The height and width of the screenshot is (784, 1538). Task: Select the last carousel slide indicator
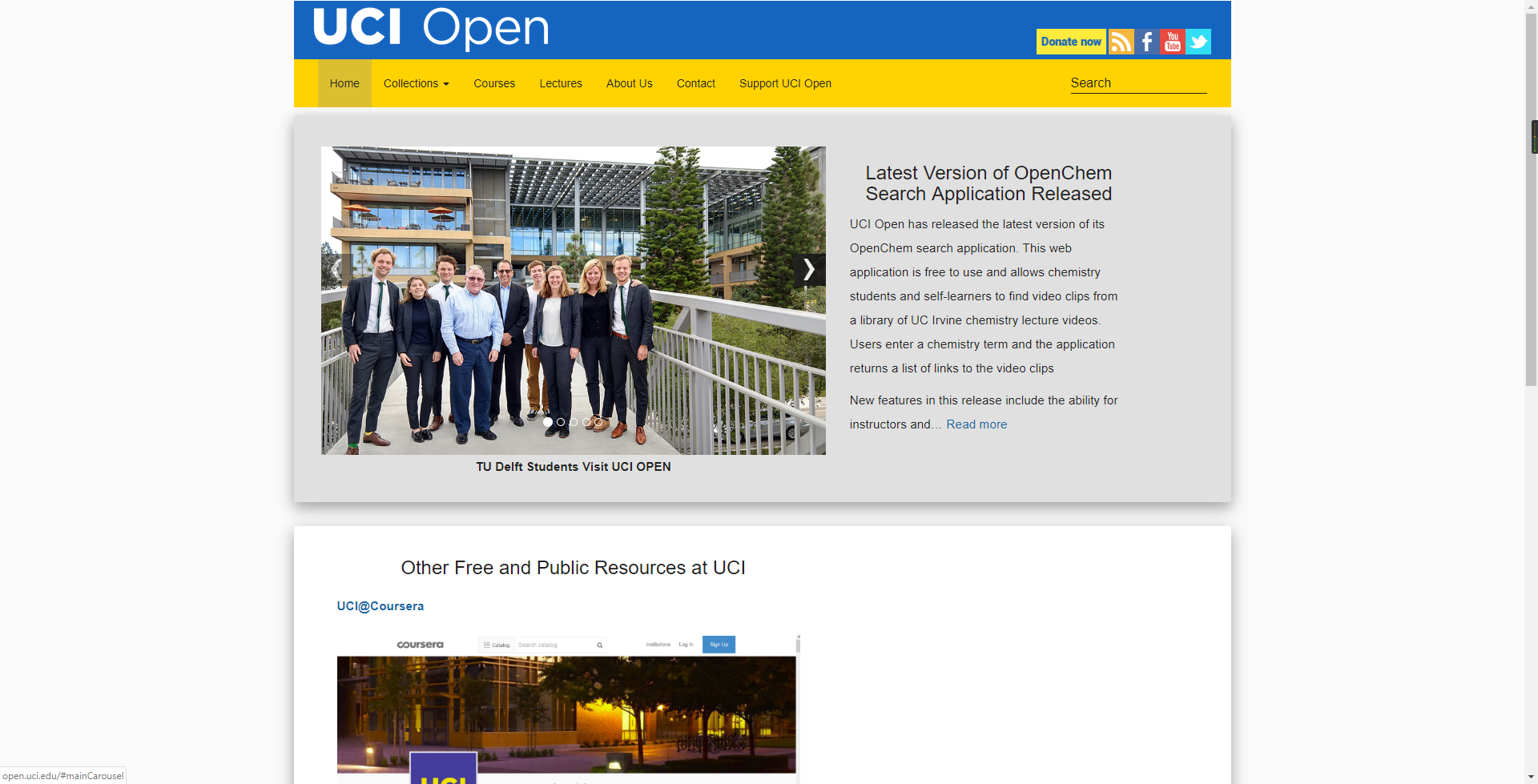pos(598,422)
